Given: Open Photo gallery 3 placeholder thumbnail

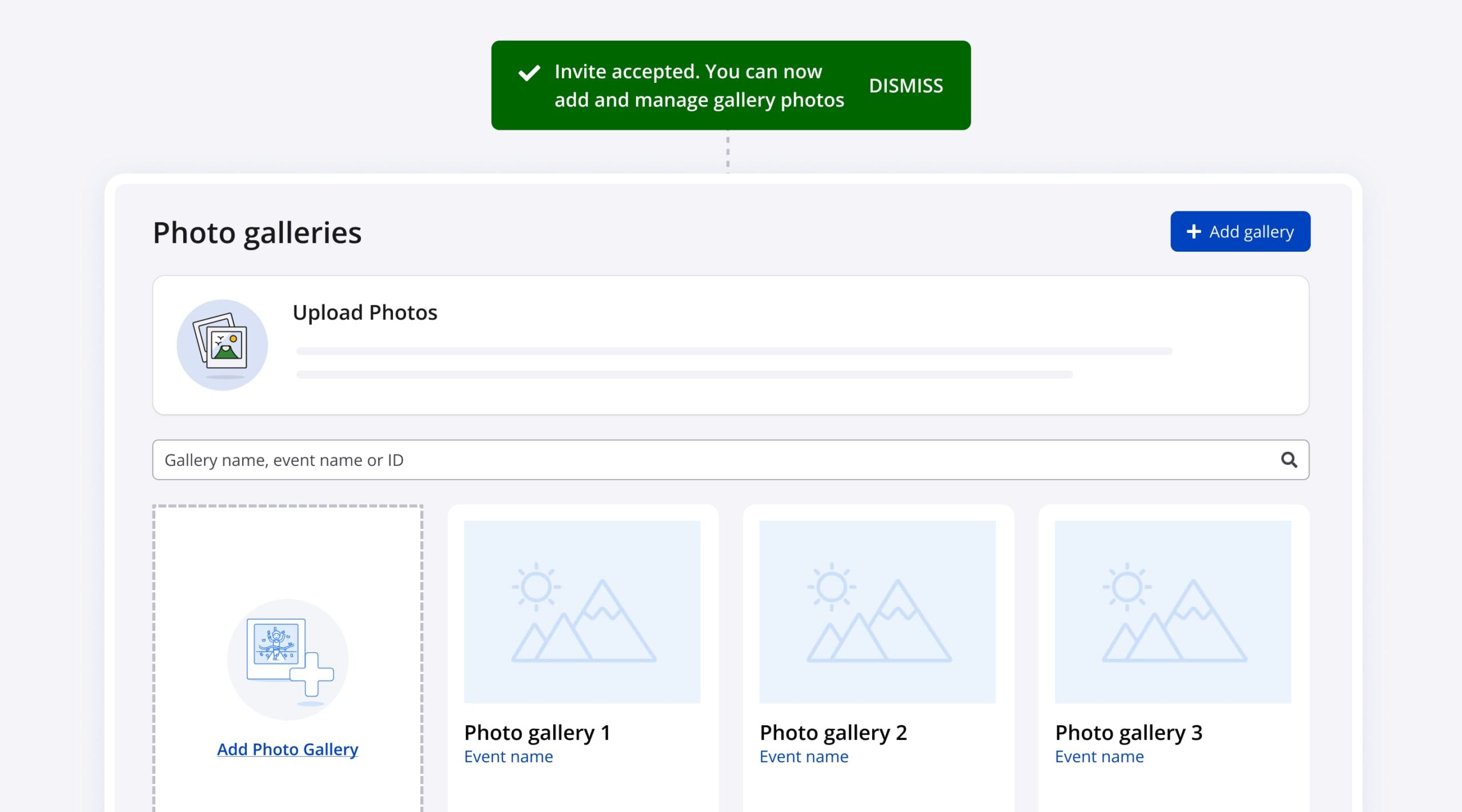Looking at the screenshot, I should tap(1172, 611).
